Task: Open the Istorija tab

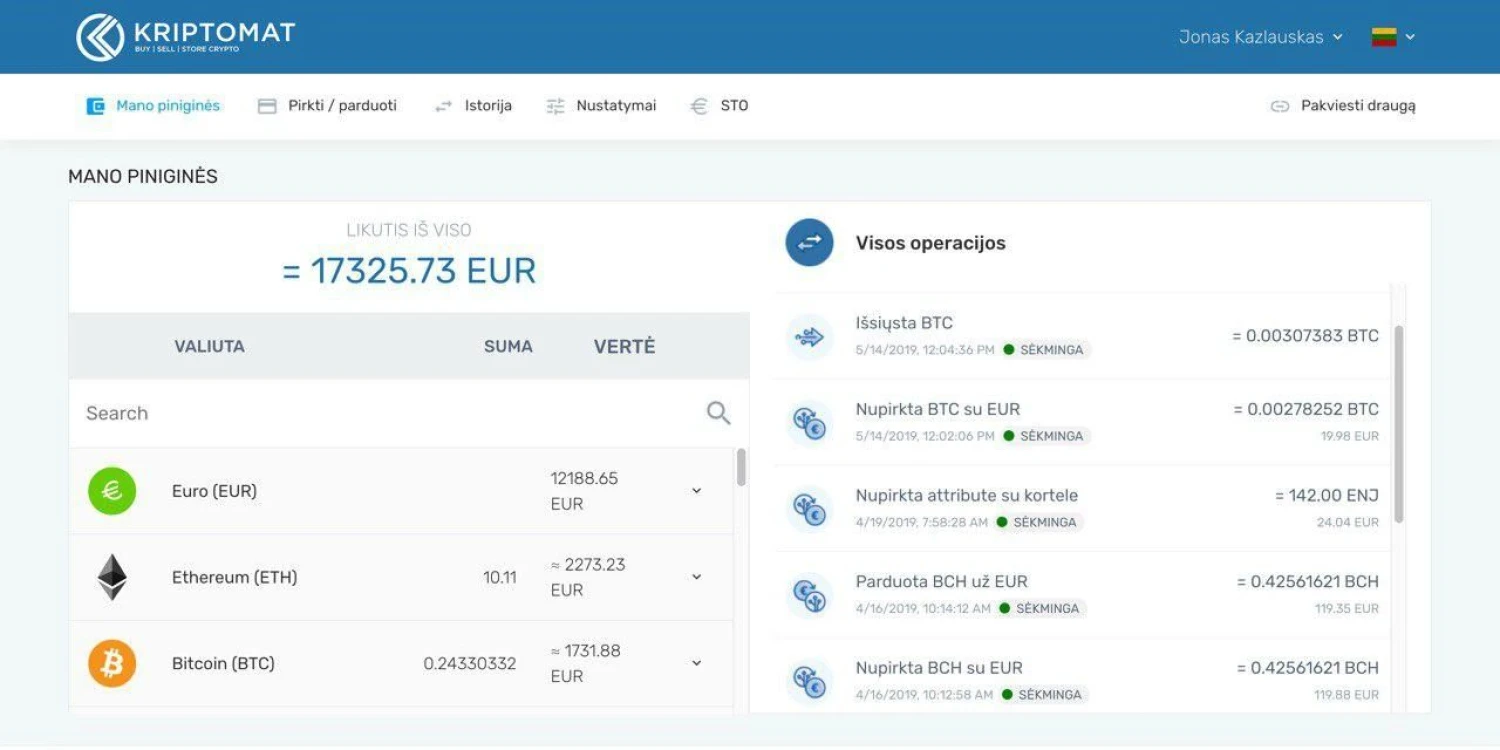Action: [x=474, y=106]
